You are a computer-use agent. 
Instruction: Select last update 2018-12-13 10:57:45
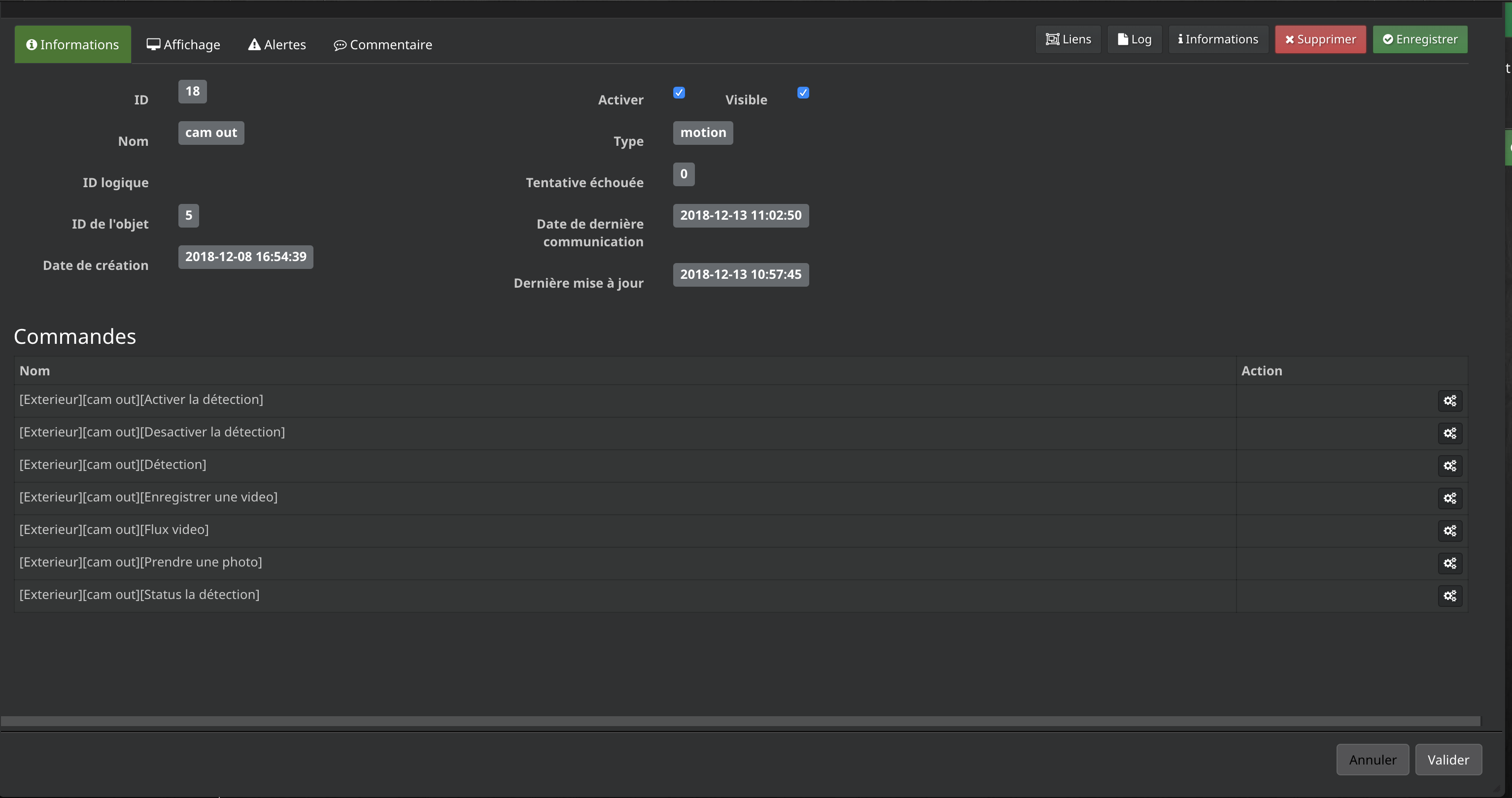pos(741,274)
